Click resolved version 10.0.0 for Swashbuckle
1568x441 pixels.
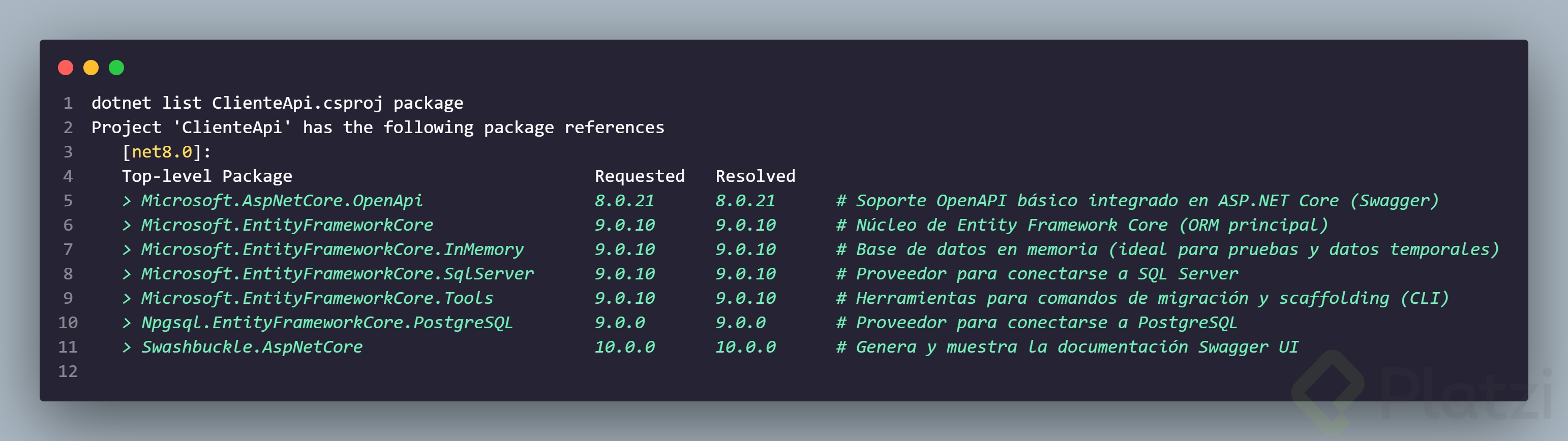745,348
